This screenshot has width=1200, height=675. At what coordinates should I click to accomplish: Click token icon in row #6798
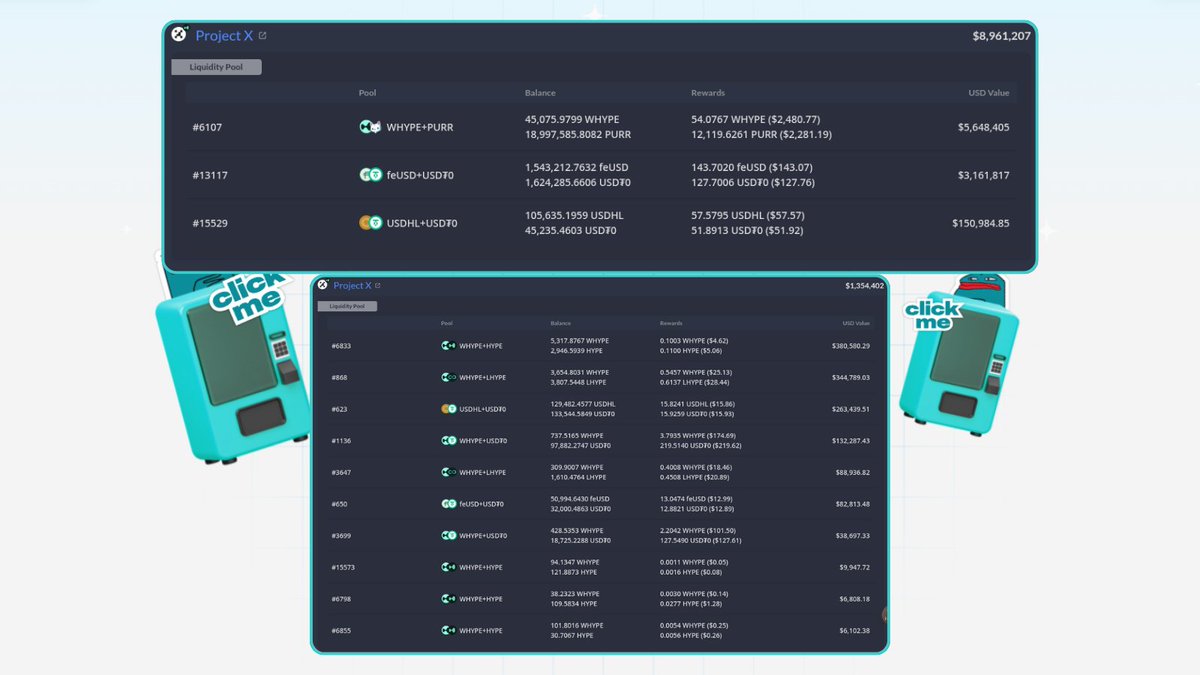449,599
